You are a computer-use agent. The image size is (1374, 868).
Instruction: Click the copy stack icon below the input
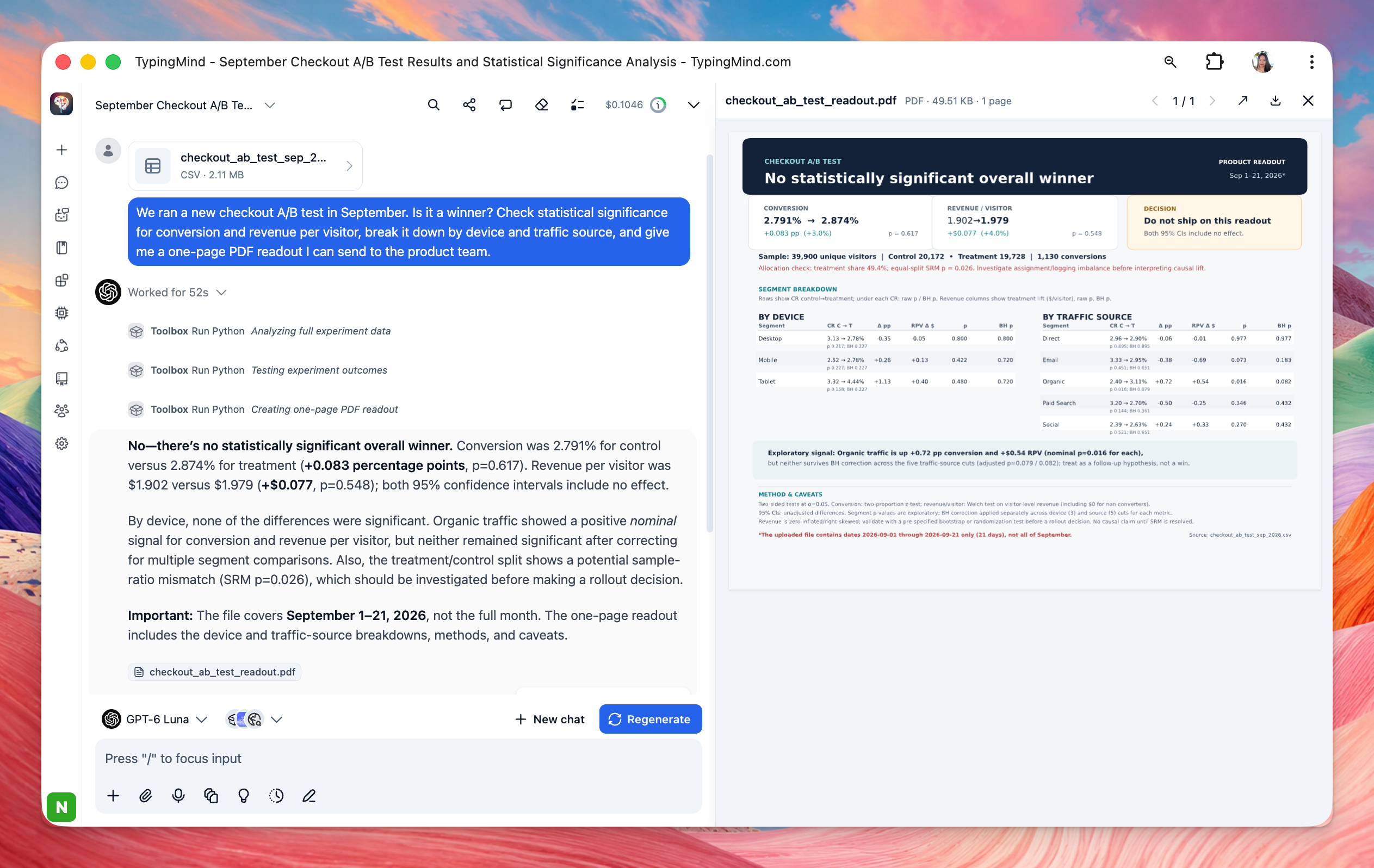tap(211, 796)
